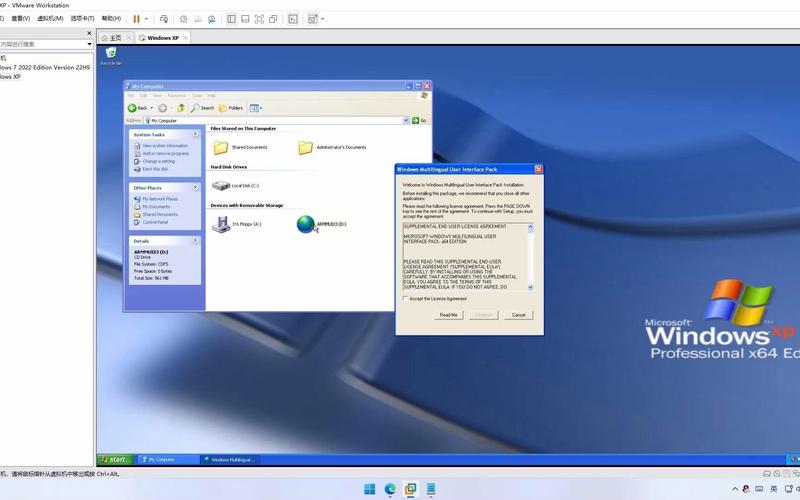Take a snapshot using the clock icon
Screen dimensions: 800x500
[183, 19]
